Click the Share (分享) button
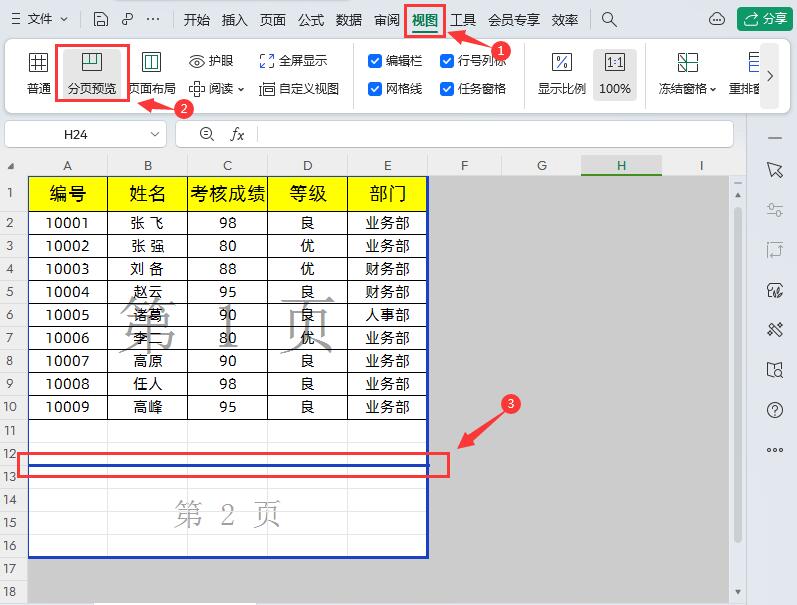The image size is (797, 605). coord(764,19)
